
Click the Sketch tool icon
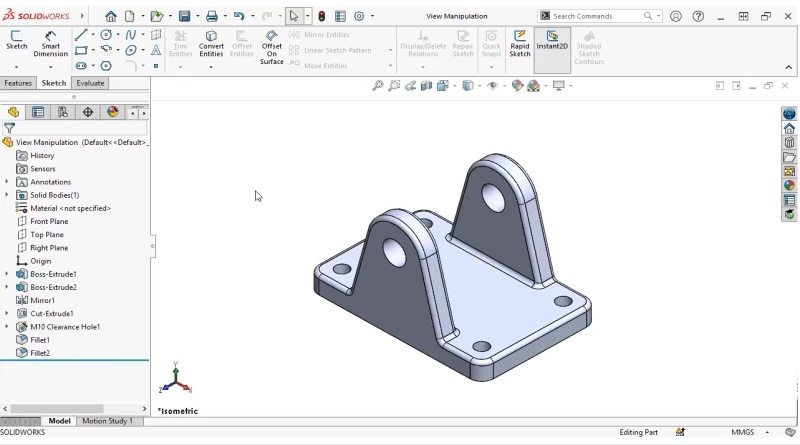coord(17,40)
